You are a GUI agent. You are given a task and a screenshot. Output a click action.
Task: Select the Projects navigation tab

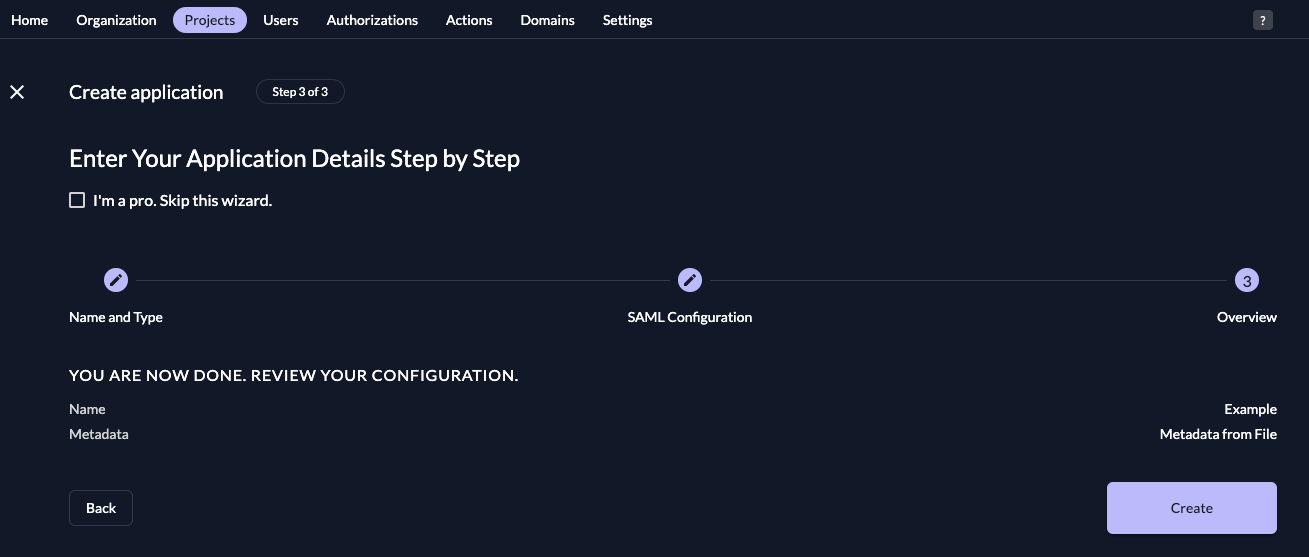click(210, 20)
